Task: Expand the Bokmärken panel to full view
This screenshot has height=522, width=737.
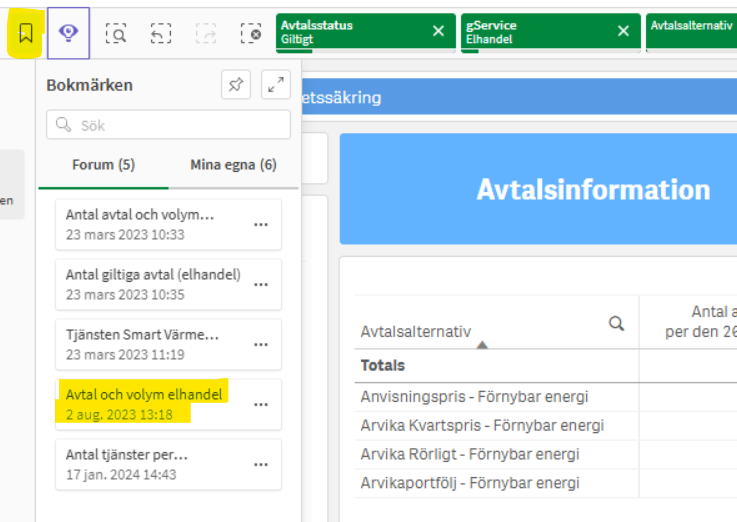Action: click(276, 85)
